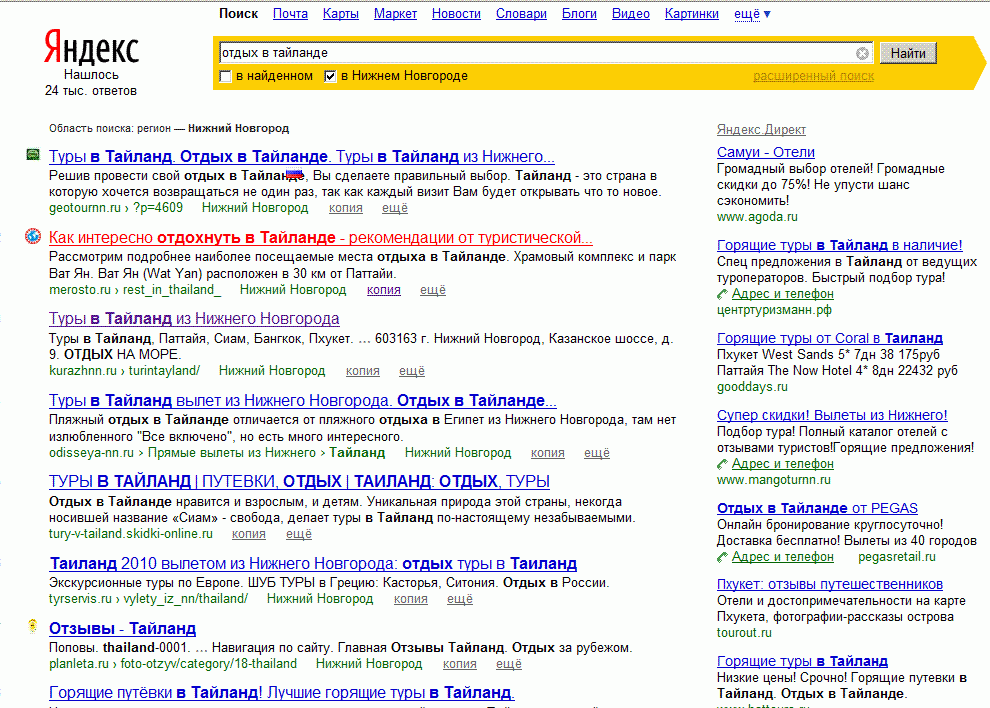Open the Почта service tab
990x708 pixels.
[290, 14]
